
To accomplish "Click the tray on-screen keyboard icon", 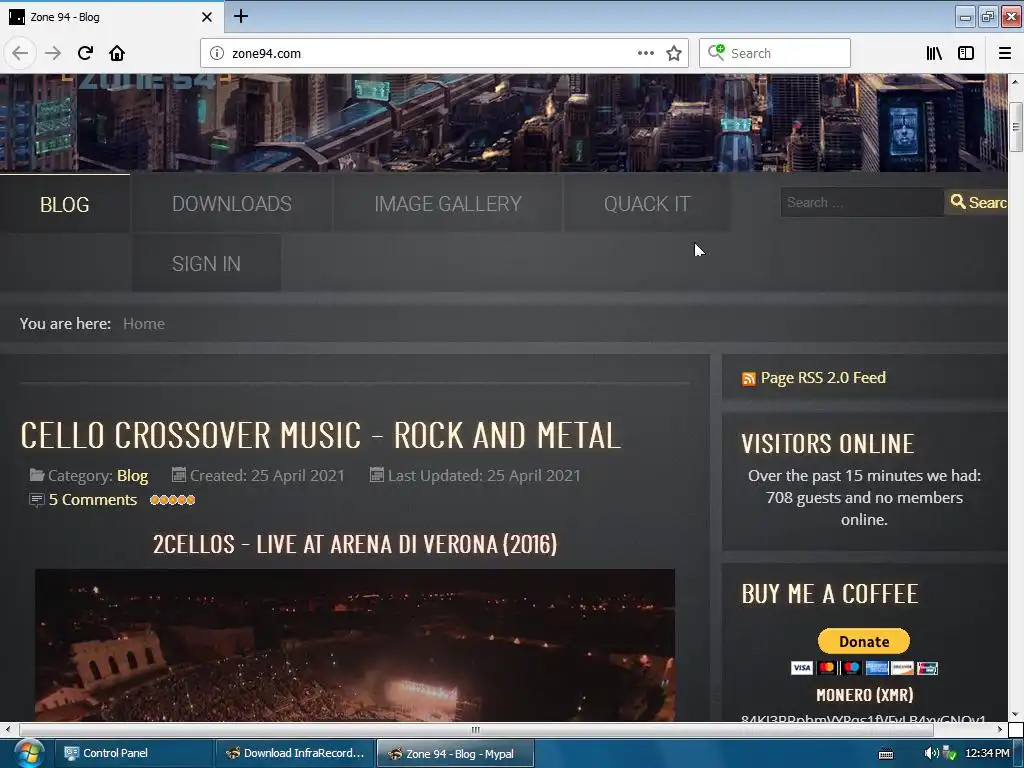I will coord(886,754).
